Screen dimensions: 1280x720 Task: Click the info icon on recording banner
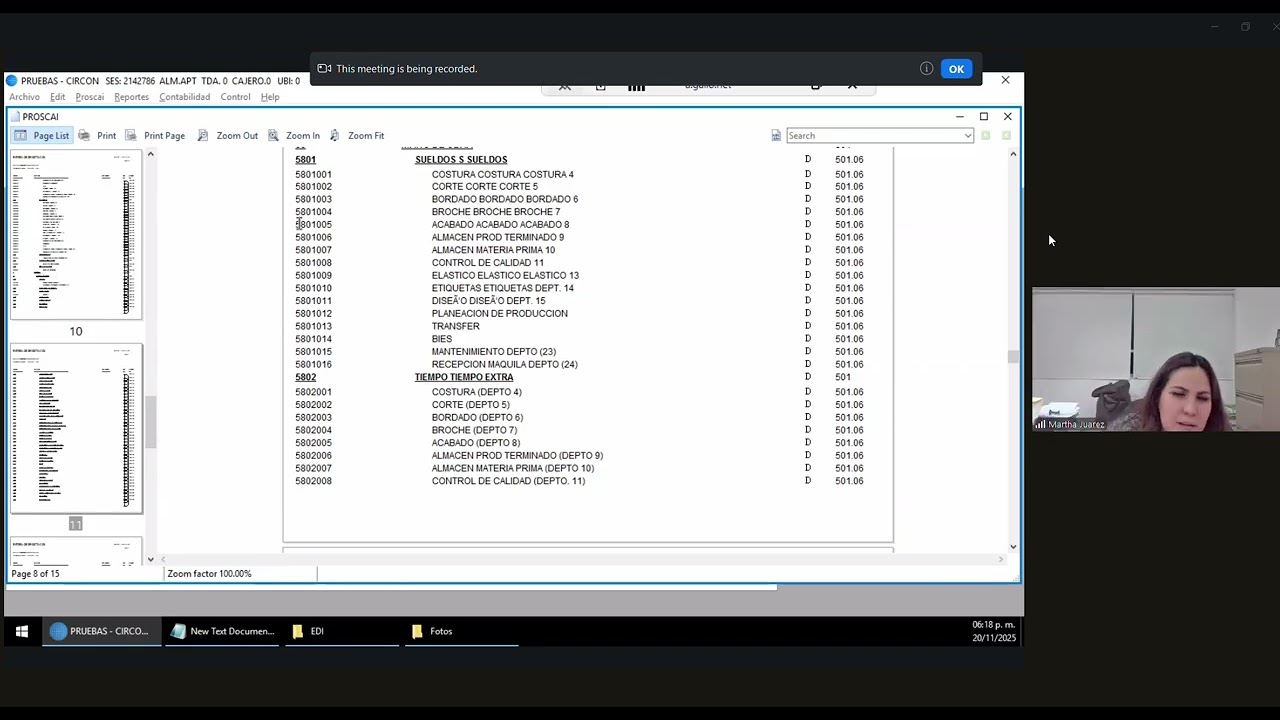click(926, 69)
